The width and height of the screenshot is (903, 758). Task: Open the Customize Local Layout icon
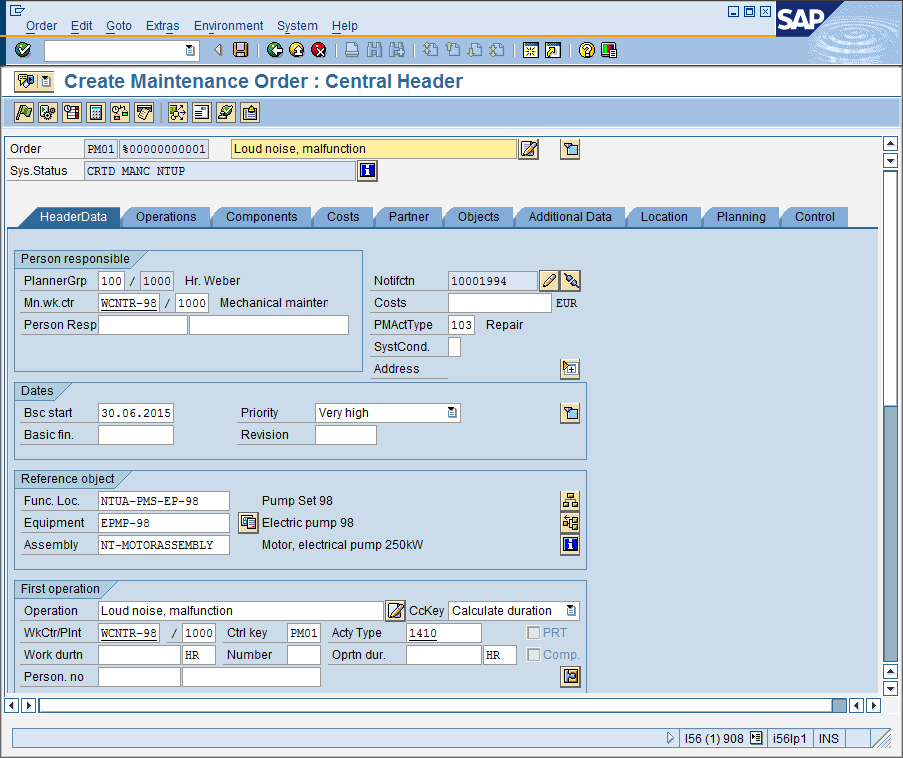pyautogui.click(x=609, y=50)
